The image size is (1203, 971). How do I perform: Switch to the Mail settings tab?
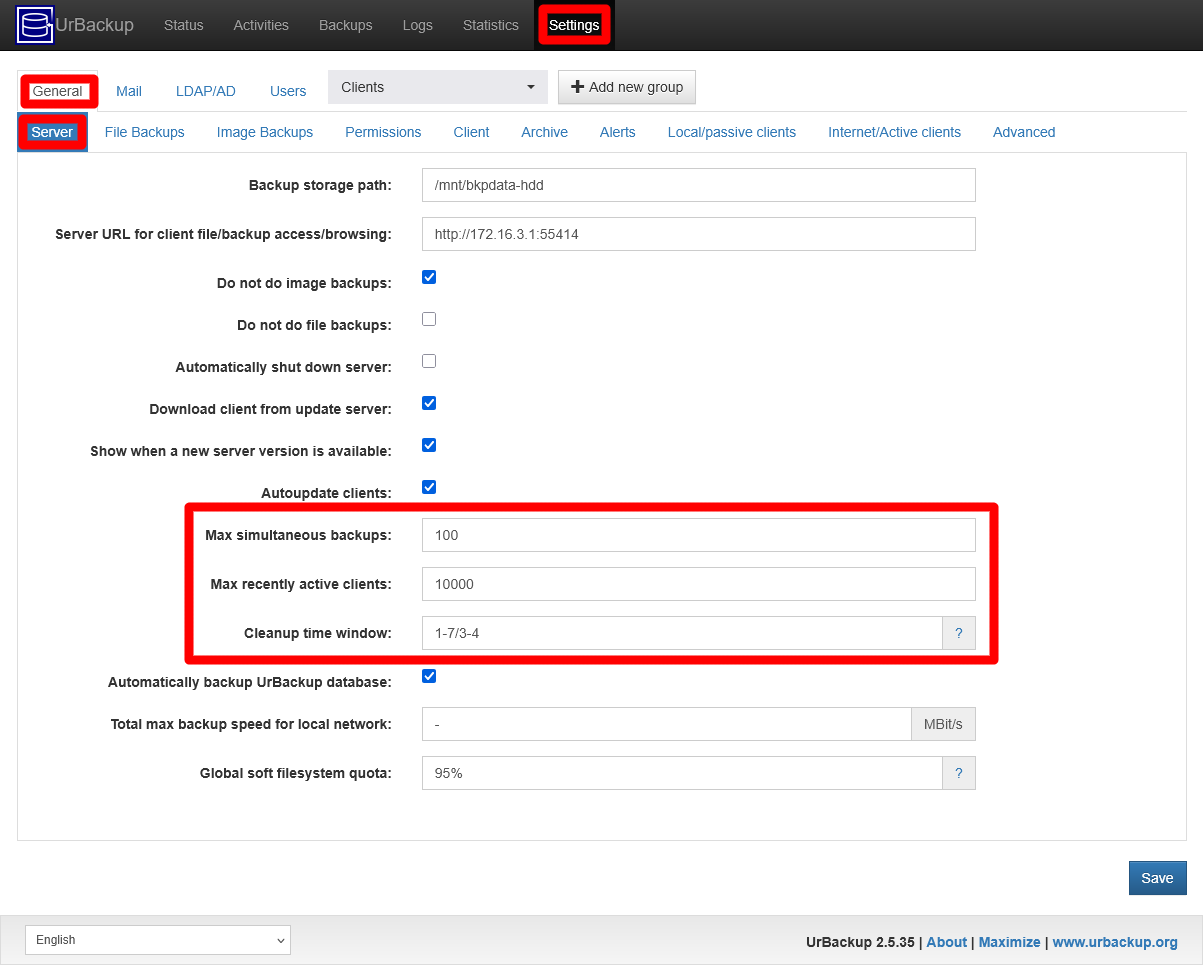point(129,91)
